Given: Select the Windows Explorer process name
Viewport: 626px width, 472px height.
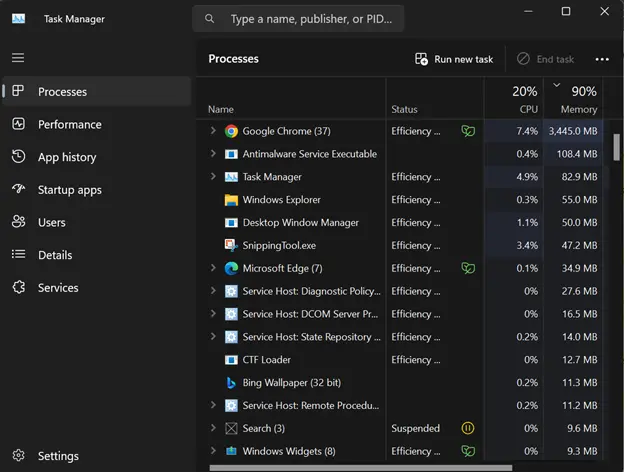Looking at the screenshot, I should tap(281, 200).
